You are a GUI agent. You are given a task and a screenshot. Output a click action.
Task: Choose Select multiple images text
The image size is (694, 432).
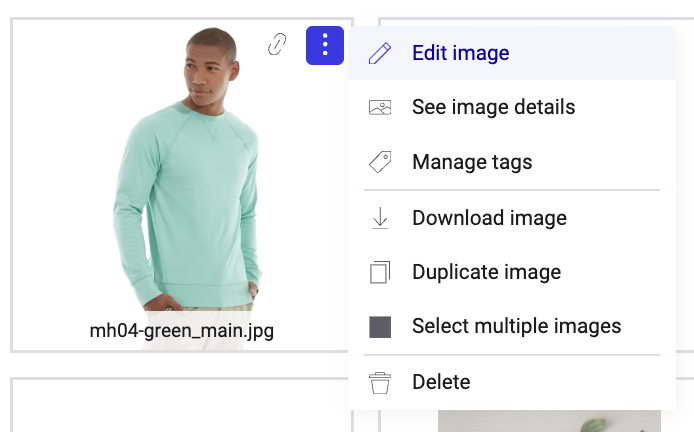pos(517,326)
